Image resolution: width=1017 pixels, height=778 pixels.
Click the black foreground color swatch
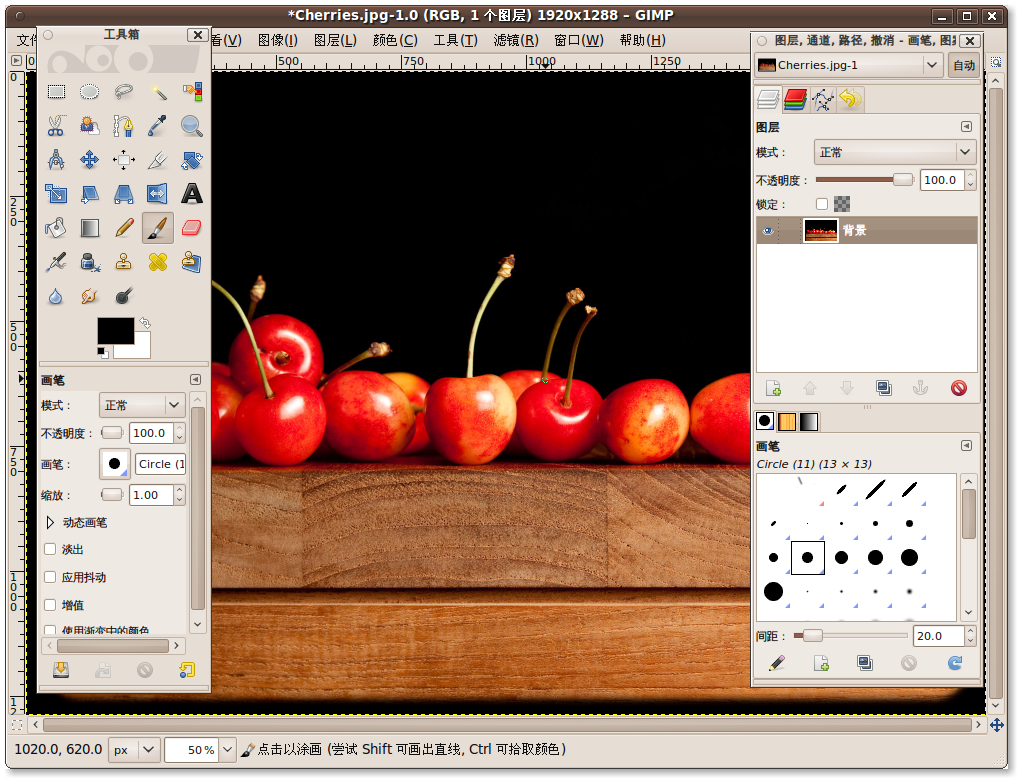tap(114, 331)
